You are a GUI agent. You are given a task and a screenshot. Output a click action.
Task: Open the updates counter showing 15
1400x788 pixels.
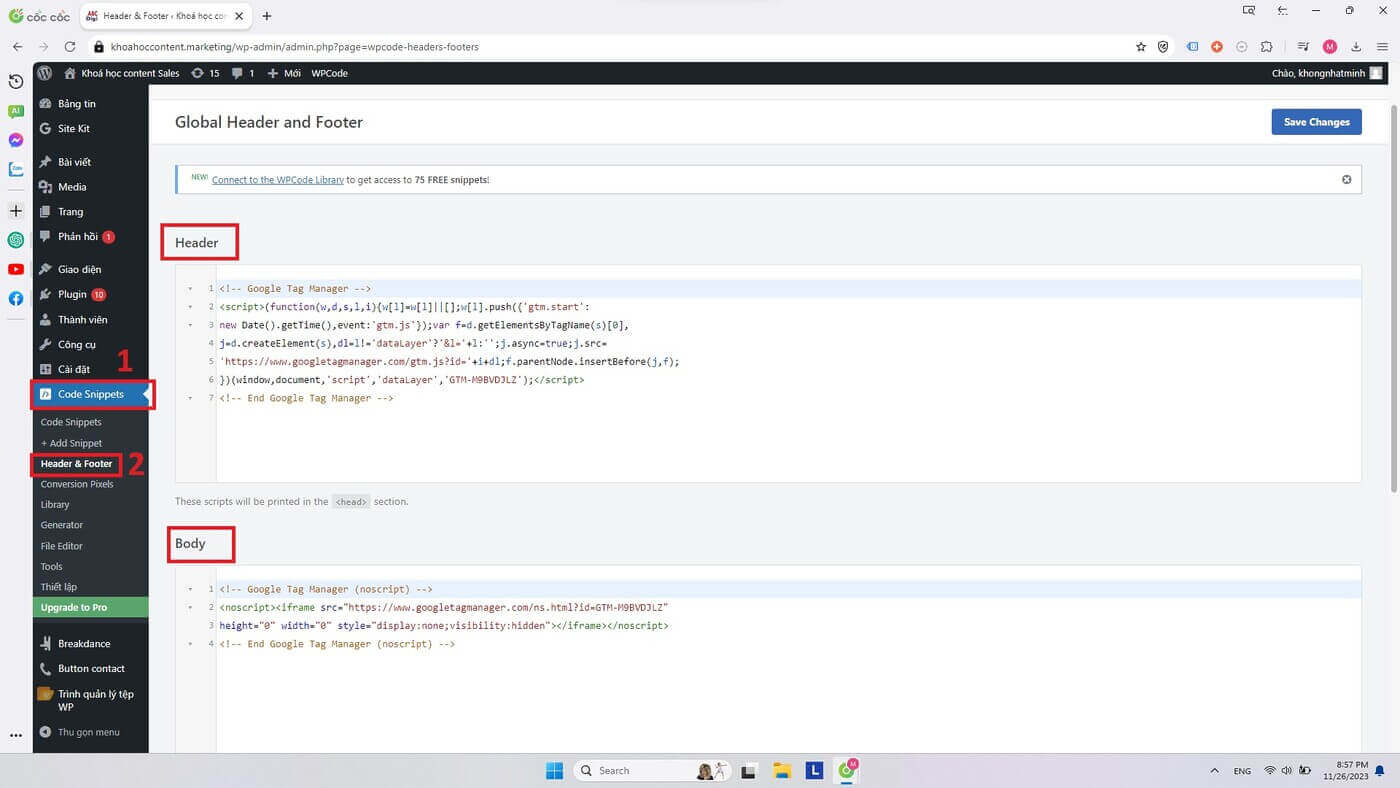click(x=205, y=73)
